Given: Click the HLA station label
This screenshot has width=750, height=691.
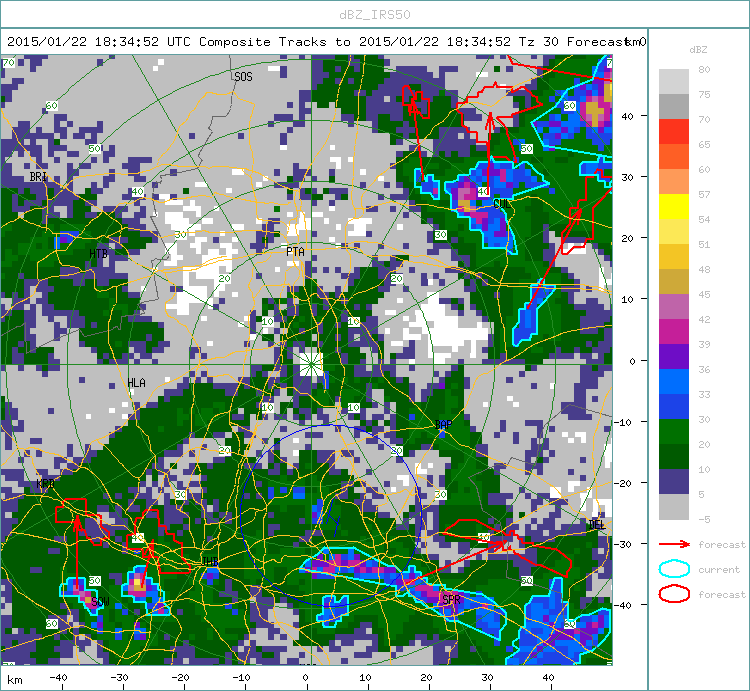Looking at the screenshot, I should click(136, 383).
